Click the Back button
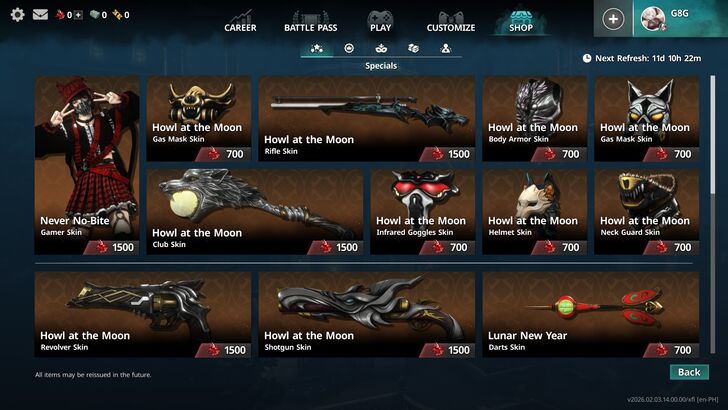This screenshot has height=410, width=728. [689, 372]
